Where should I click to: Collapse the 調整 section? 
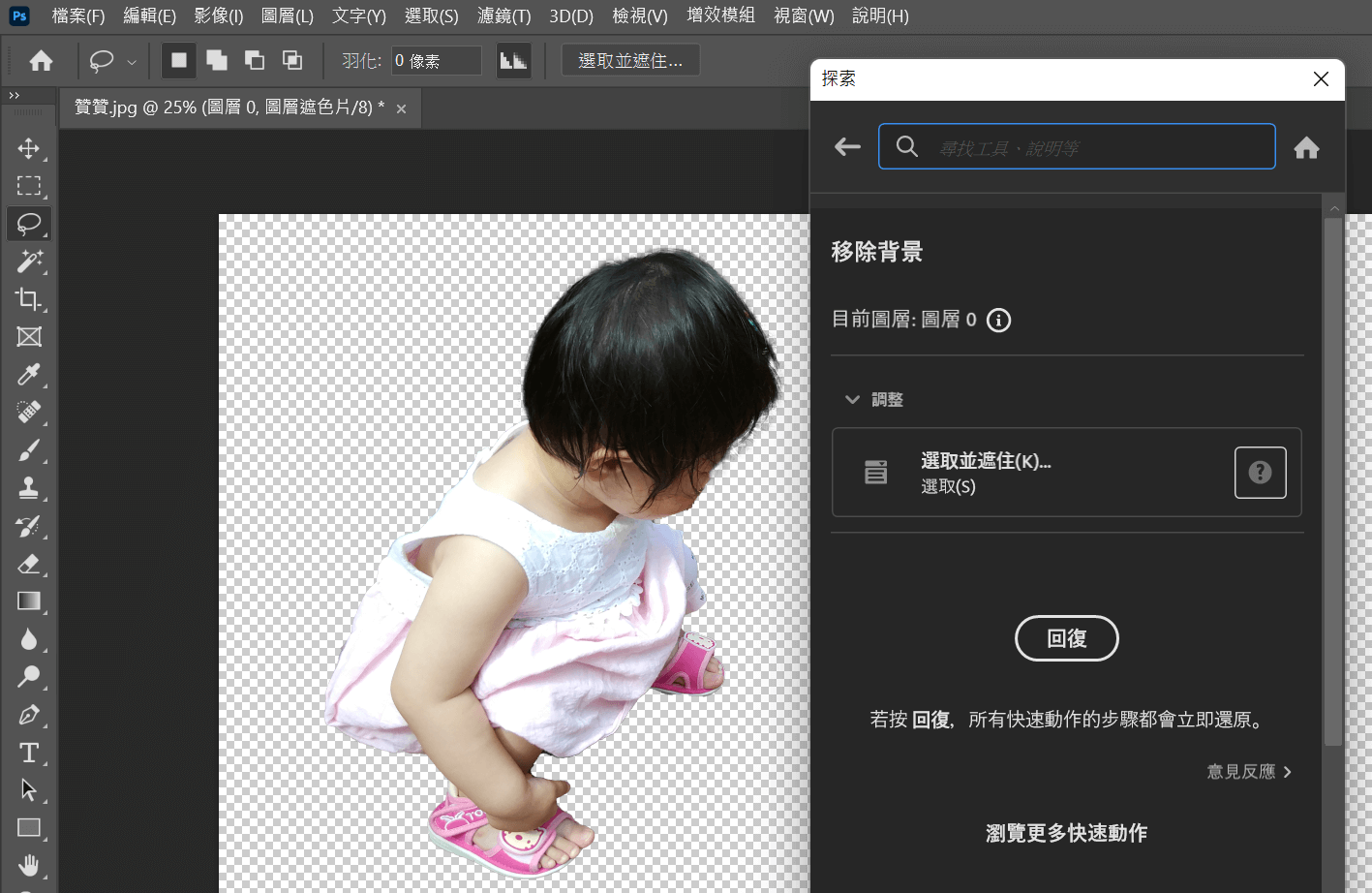(852, 399)
